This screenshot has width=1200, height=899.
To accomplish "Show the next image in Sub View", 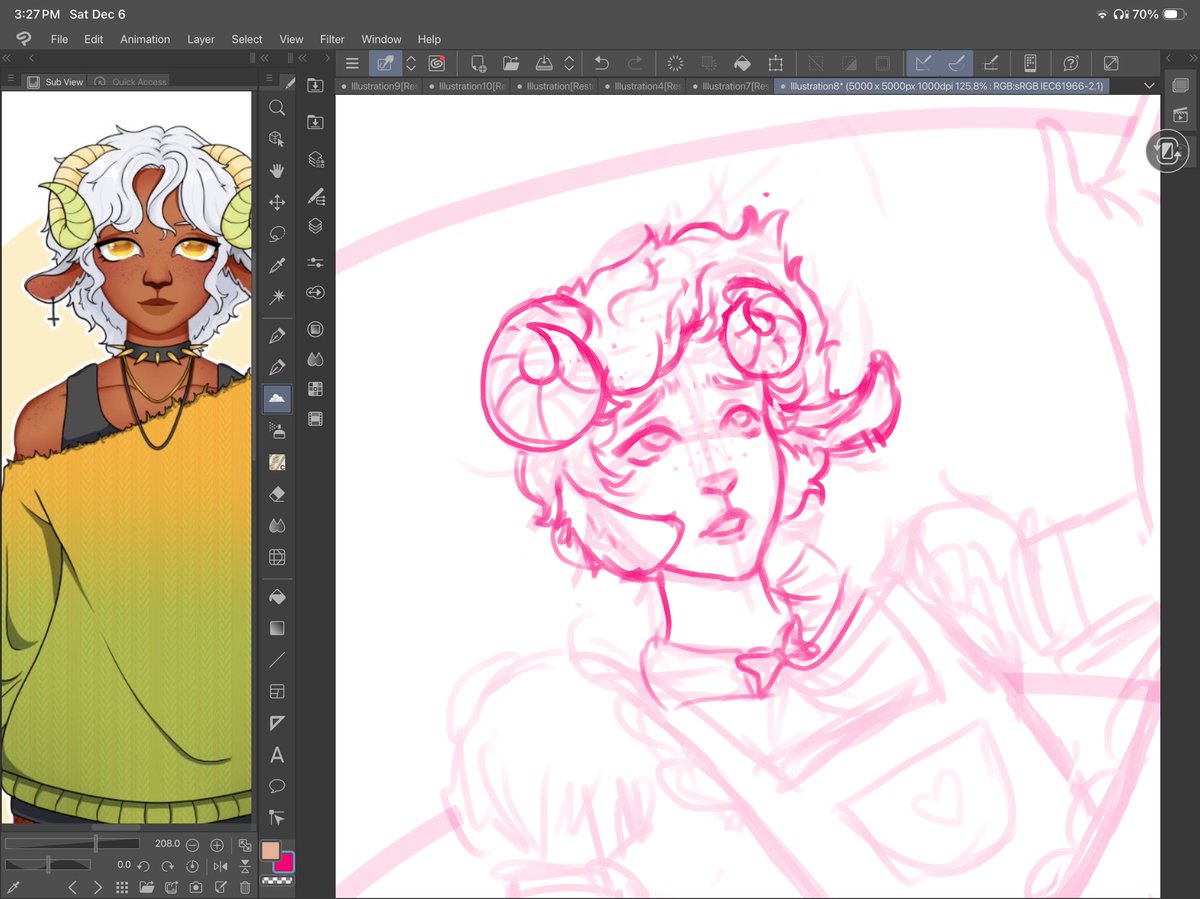I will 97,887.
